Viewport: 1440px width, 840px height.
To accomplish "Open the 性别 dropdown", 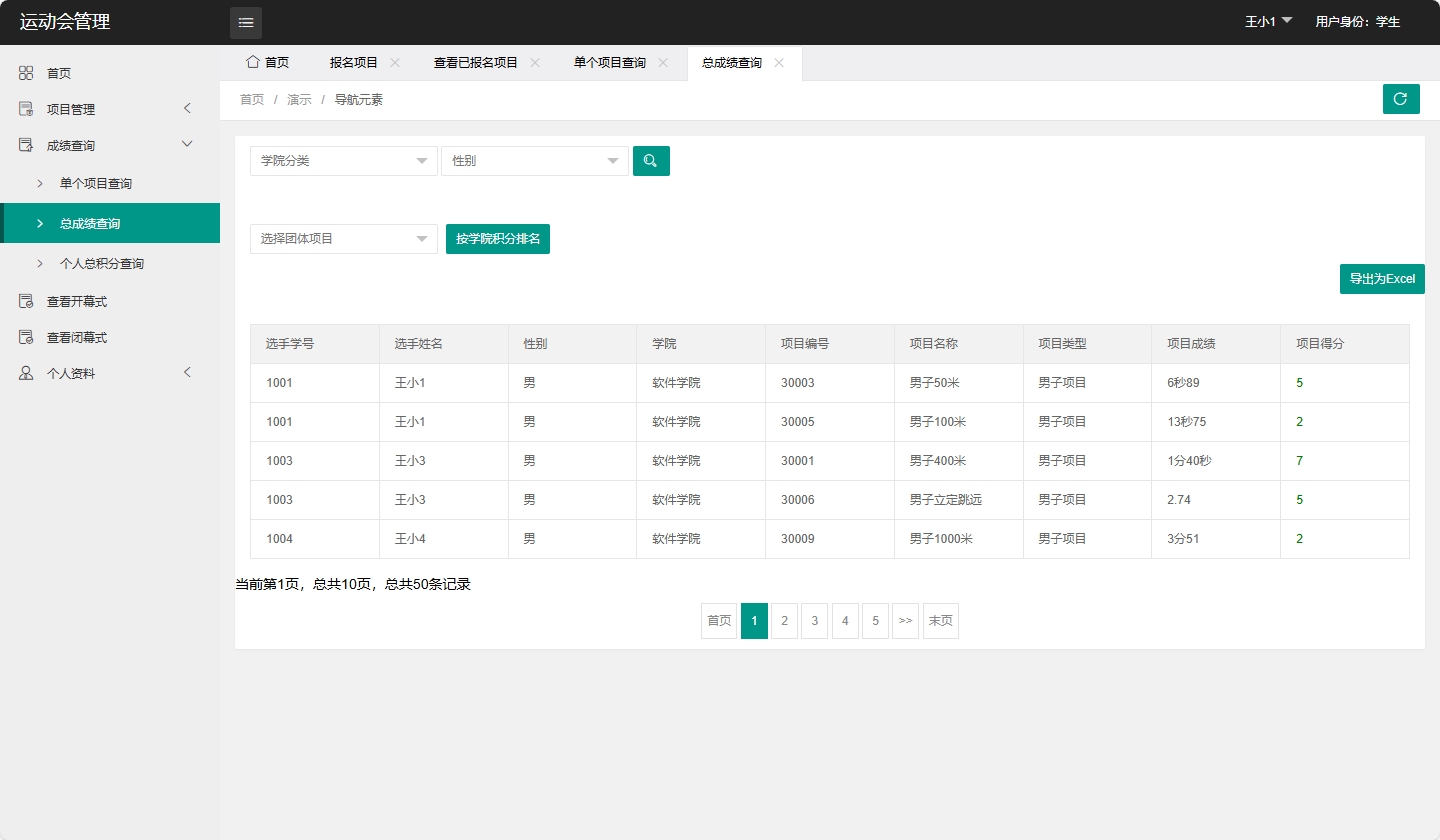I will (x=534, y=160).
